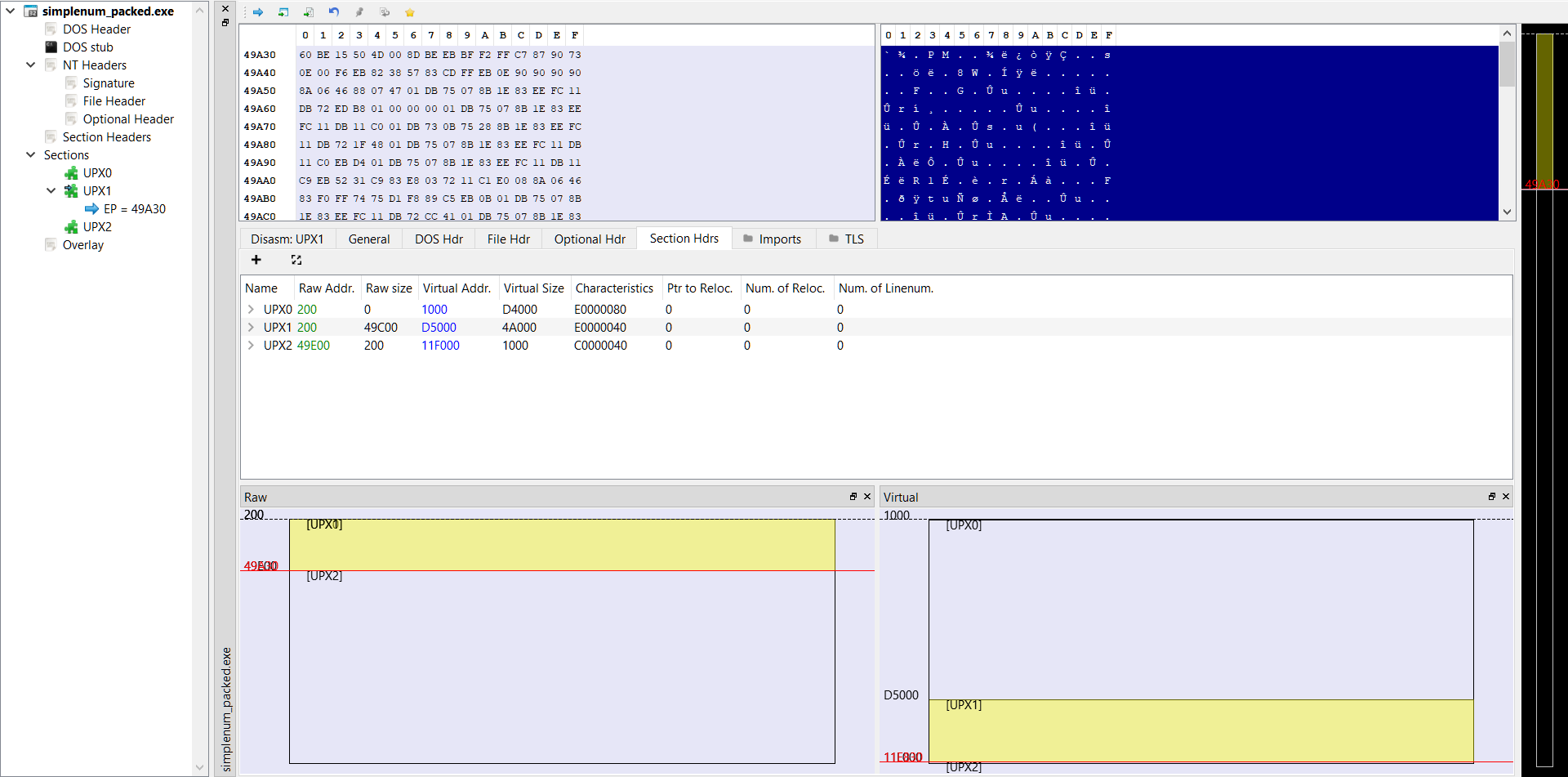Viewport: 1568px width, 777px height.
Task: Pin the current offset with the pin icon
Action: 360,12
